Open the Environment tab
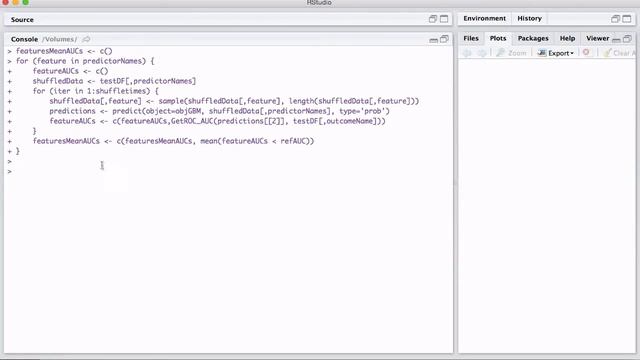The height and width of the screenshot is (360, 640). point(484,18)
